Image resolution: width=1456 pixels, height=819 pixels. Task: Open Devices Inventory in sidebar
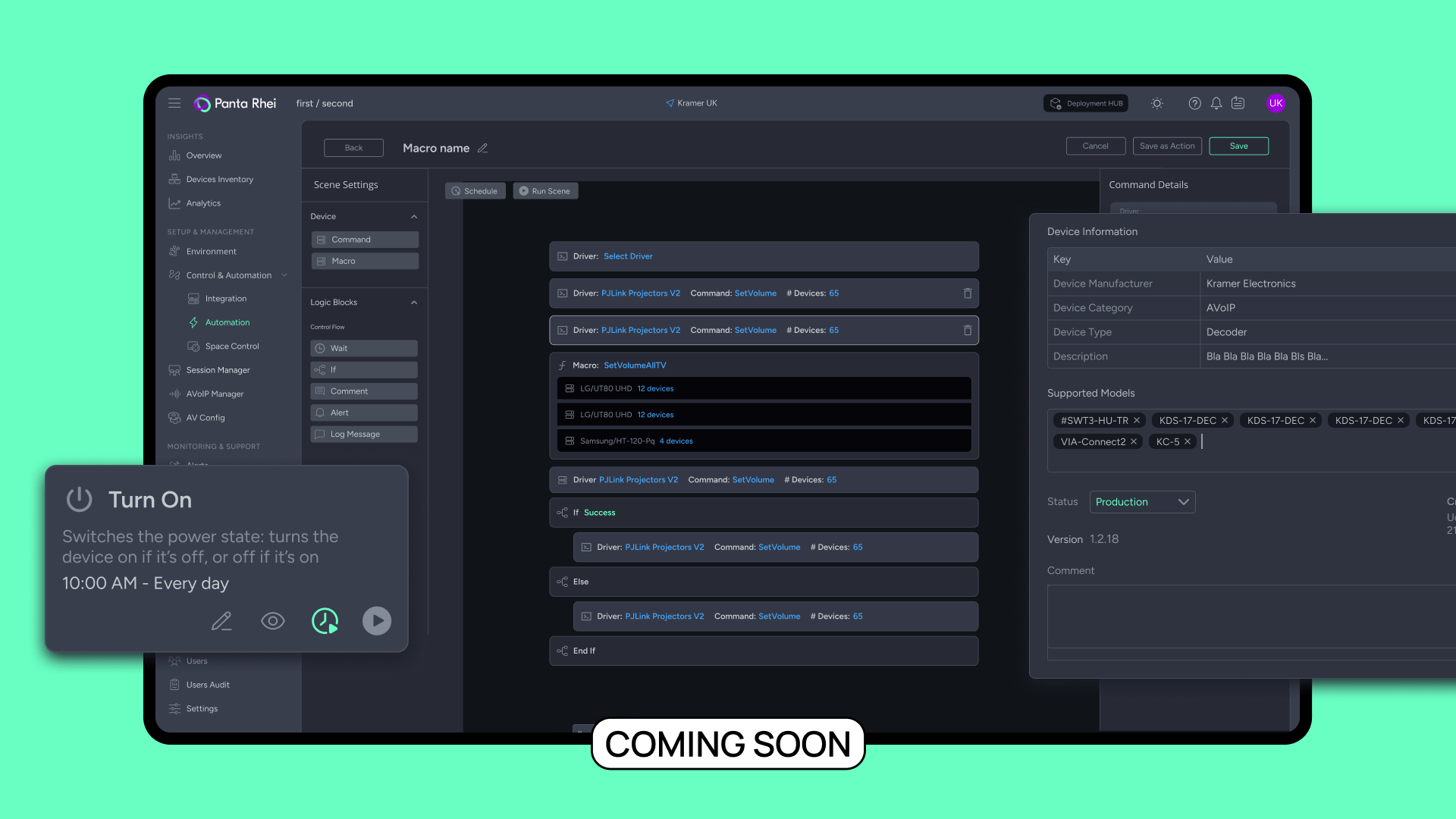[220, 180]
